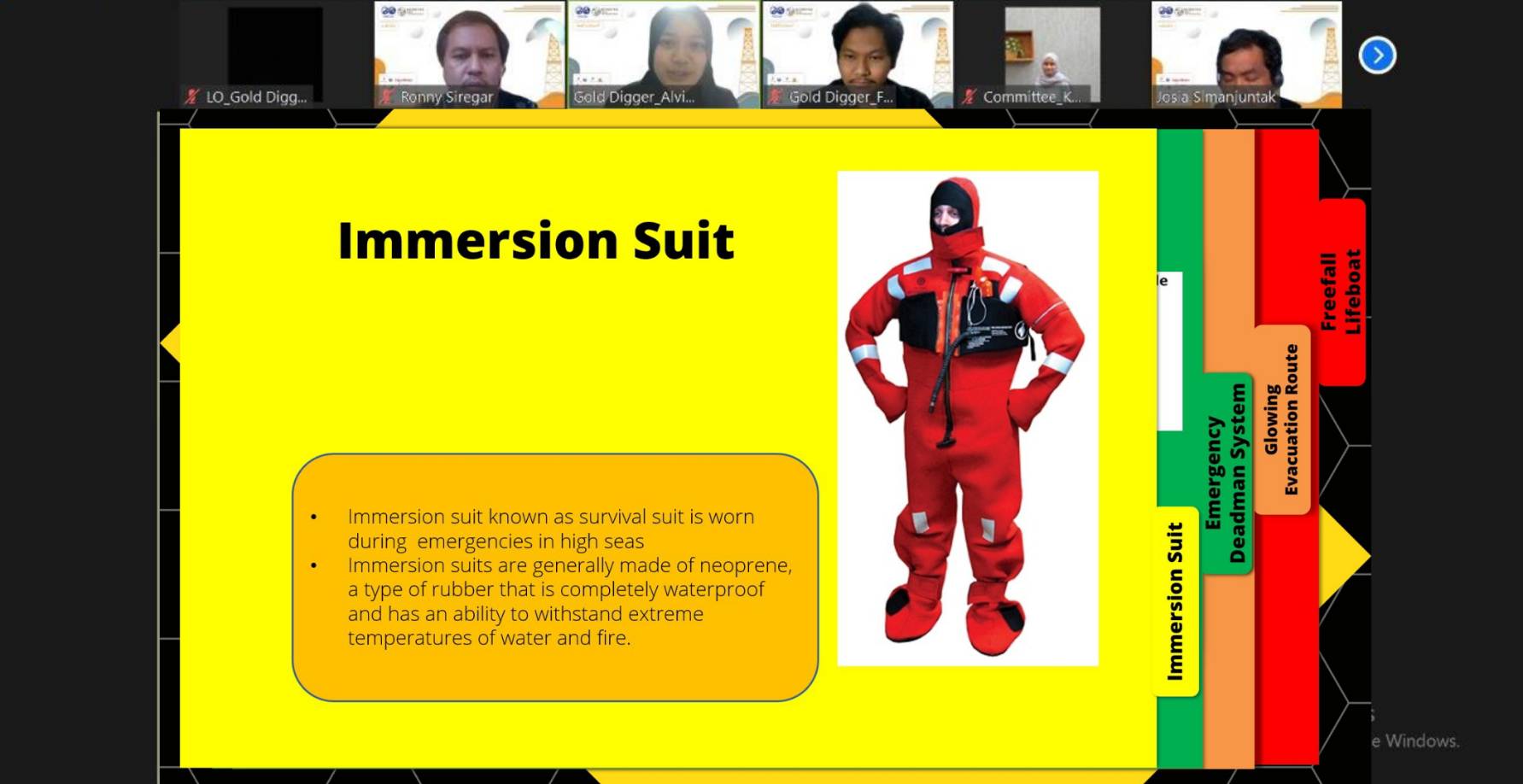Click the Gold Digger_F name label
The width and height of the screenshot is (1523, 784).
pos(841,97)
